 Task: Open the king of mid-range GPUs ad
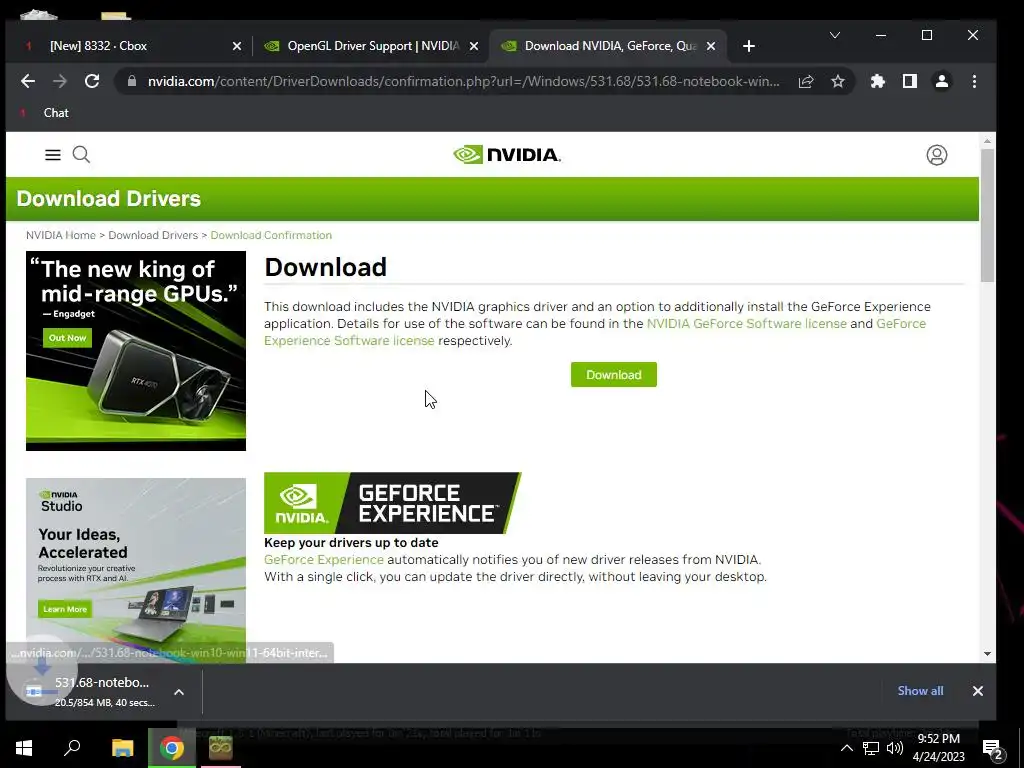(136, 351)
